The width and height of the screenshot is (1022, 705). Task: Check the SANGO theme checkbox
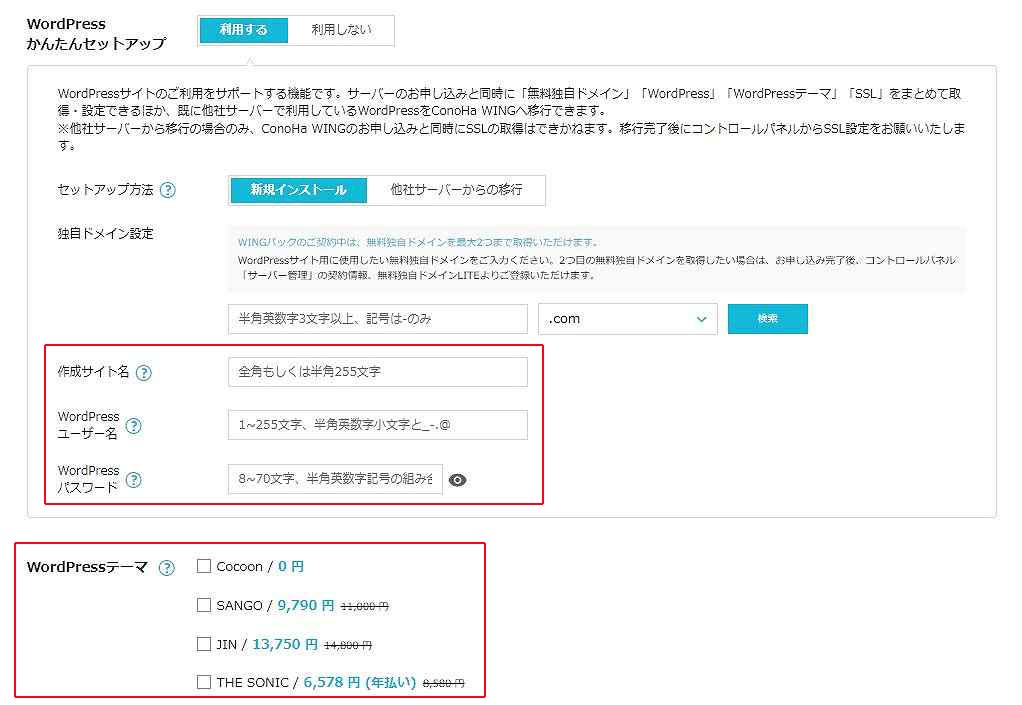[x=204, y=605]
